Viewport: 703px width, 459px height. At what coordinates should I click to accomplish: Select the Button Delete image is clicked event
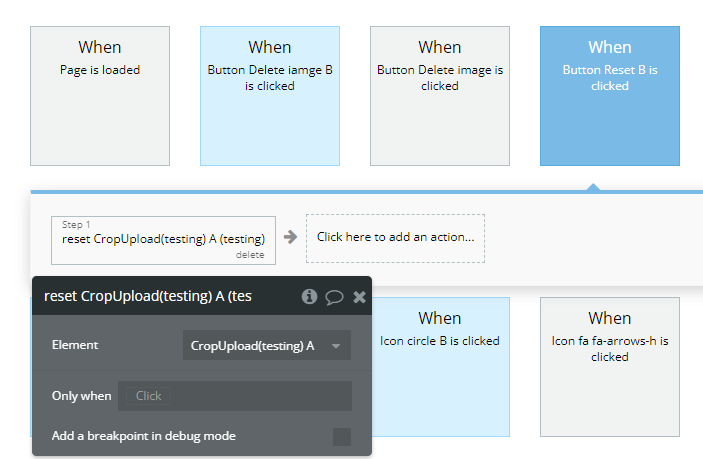pos(440,95)
